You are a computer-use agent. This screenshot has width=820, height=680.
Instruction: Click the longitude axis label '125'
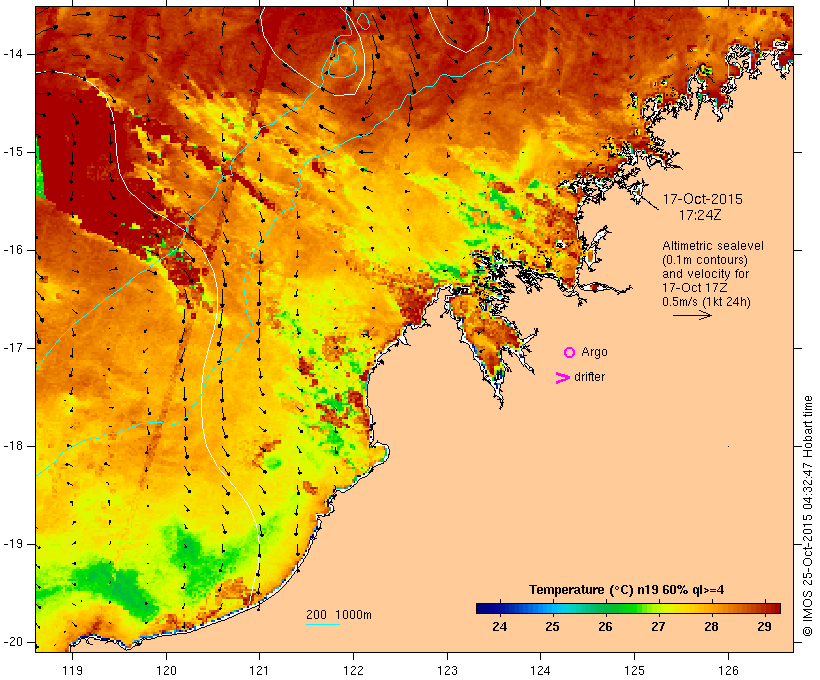pos(634,671)
